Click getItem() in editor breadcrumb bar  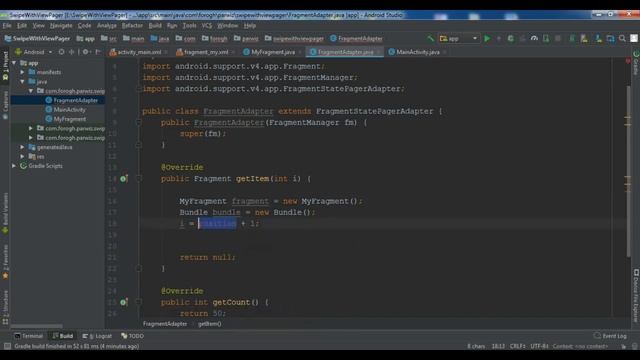click(209, 324)
